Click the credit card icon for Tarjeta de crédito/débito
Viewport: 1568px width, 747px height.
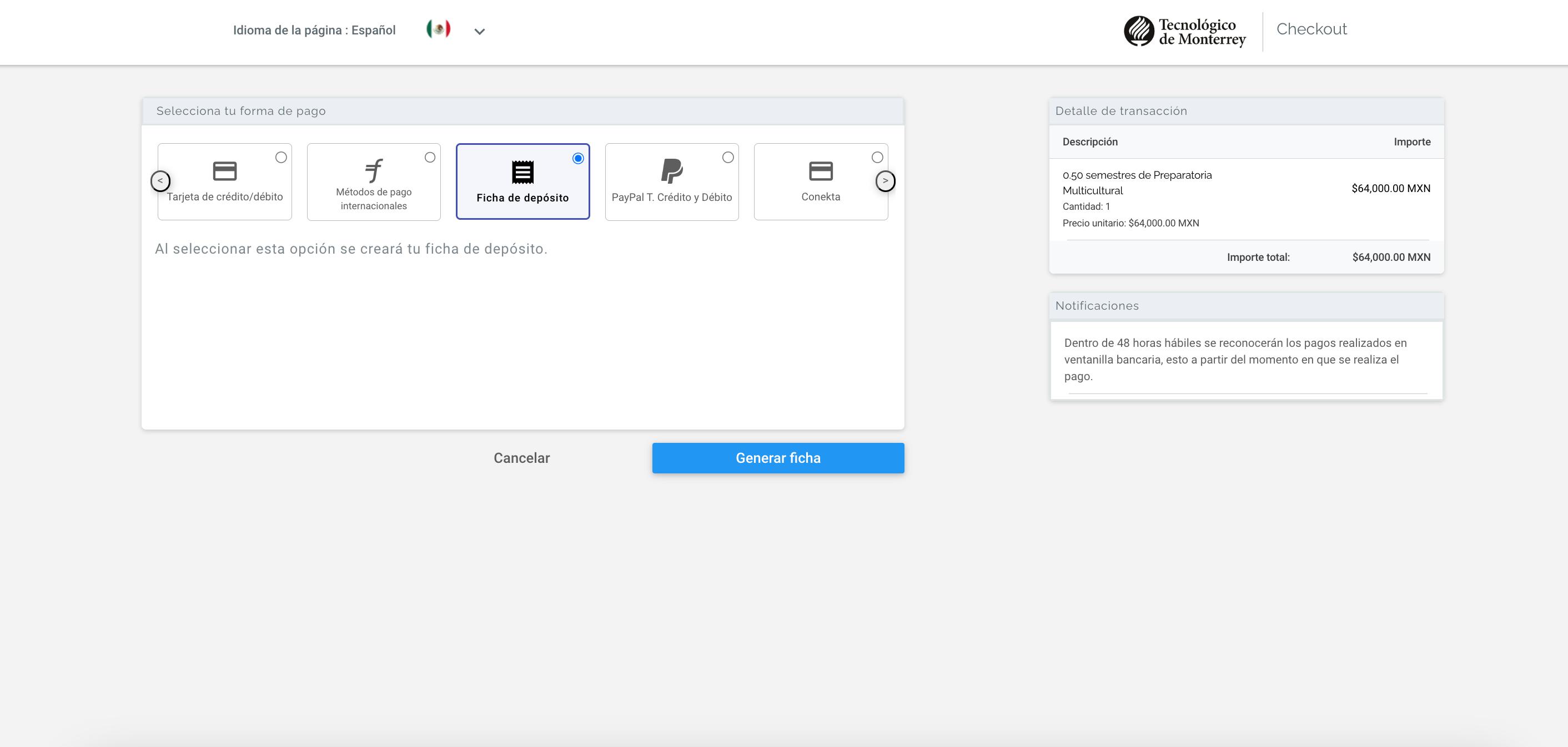[225, 171]
